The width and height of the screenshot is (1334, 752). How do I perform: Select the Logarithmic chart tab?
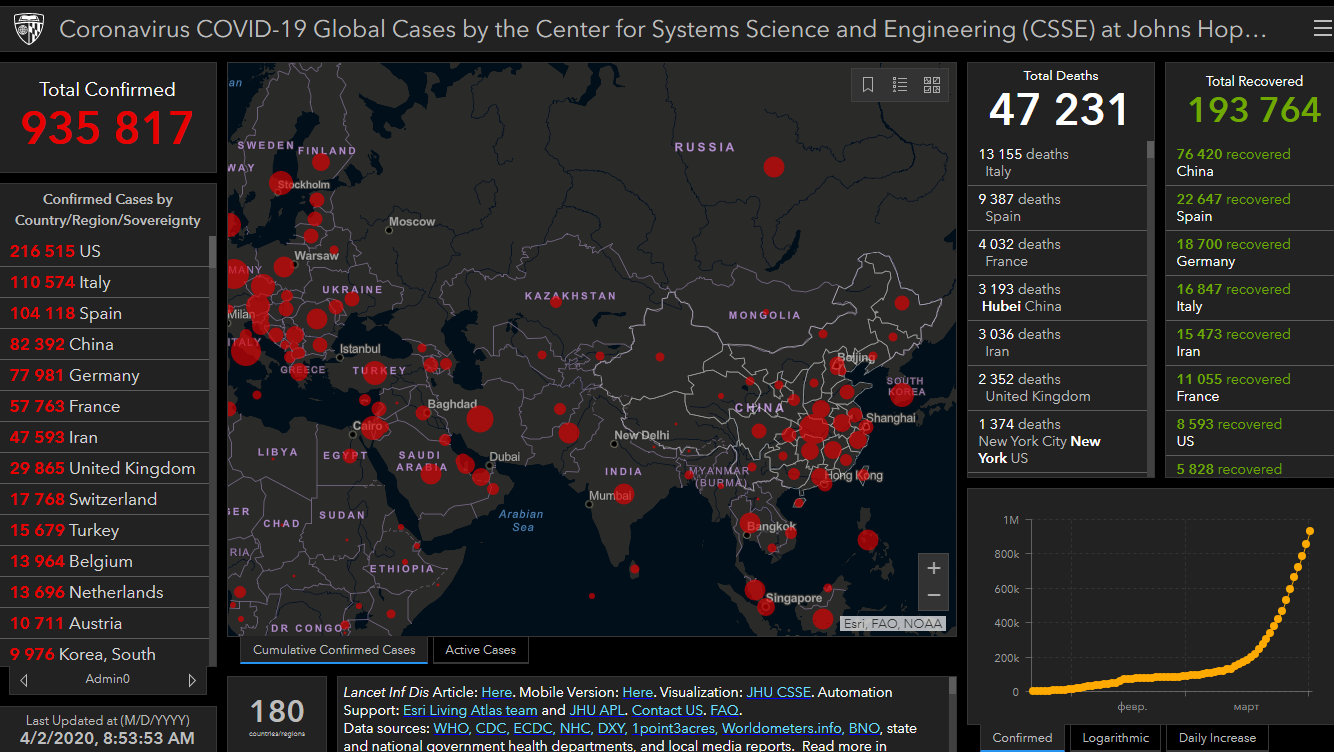click(1115, 738)
